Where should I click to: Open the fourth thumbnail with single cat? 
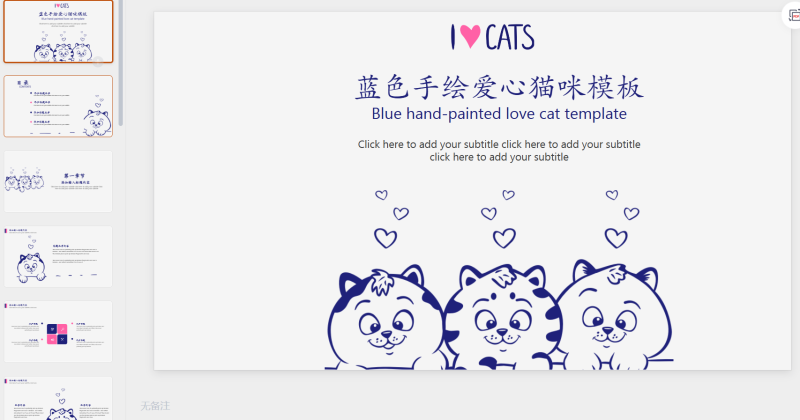pyautogui.click(x=58, y=257)
